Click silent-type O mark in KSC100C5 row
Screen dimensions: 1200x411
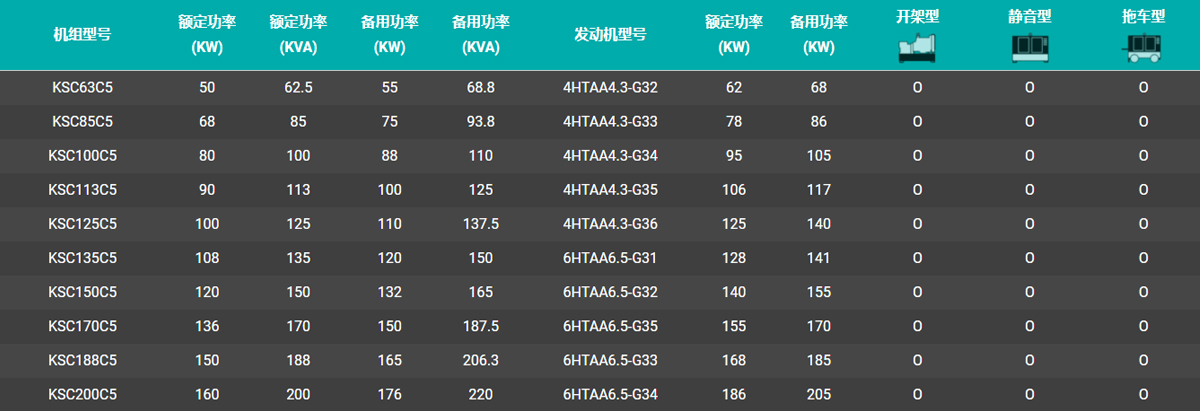click(x=1029, y=156)
